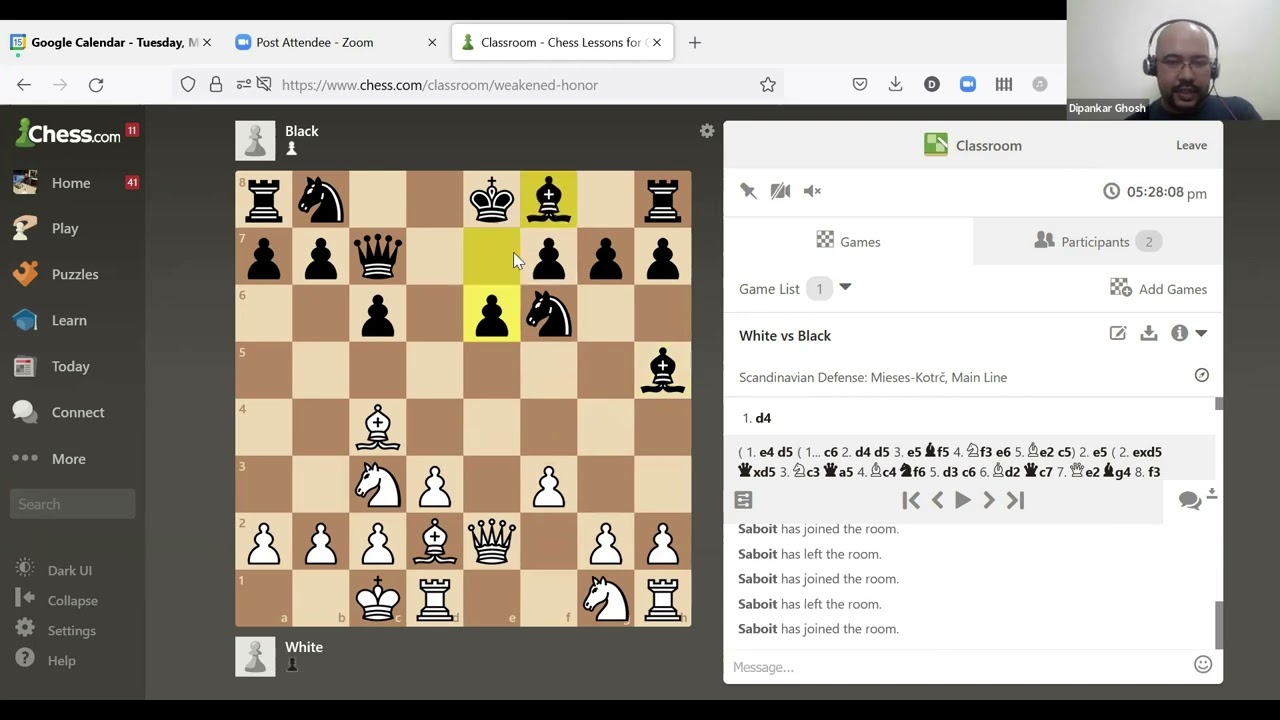Select white bishop on c4
Viewport: 1280px width, 720px height.
point(377,427)
